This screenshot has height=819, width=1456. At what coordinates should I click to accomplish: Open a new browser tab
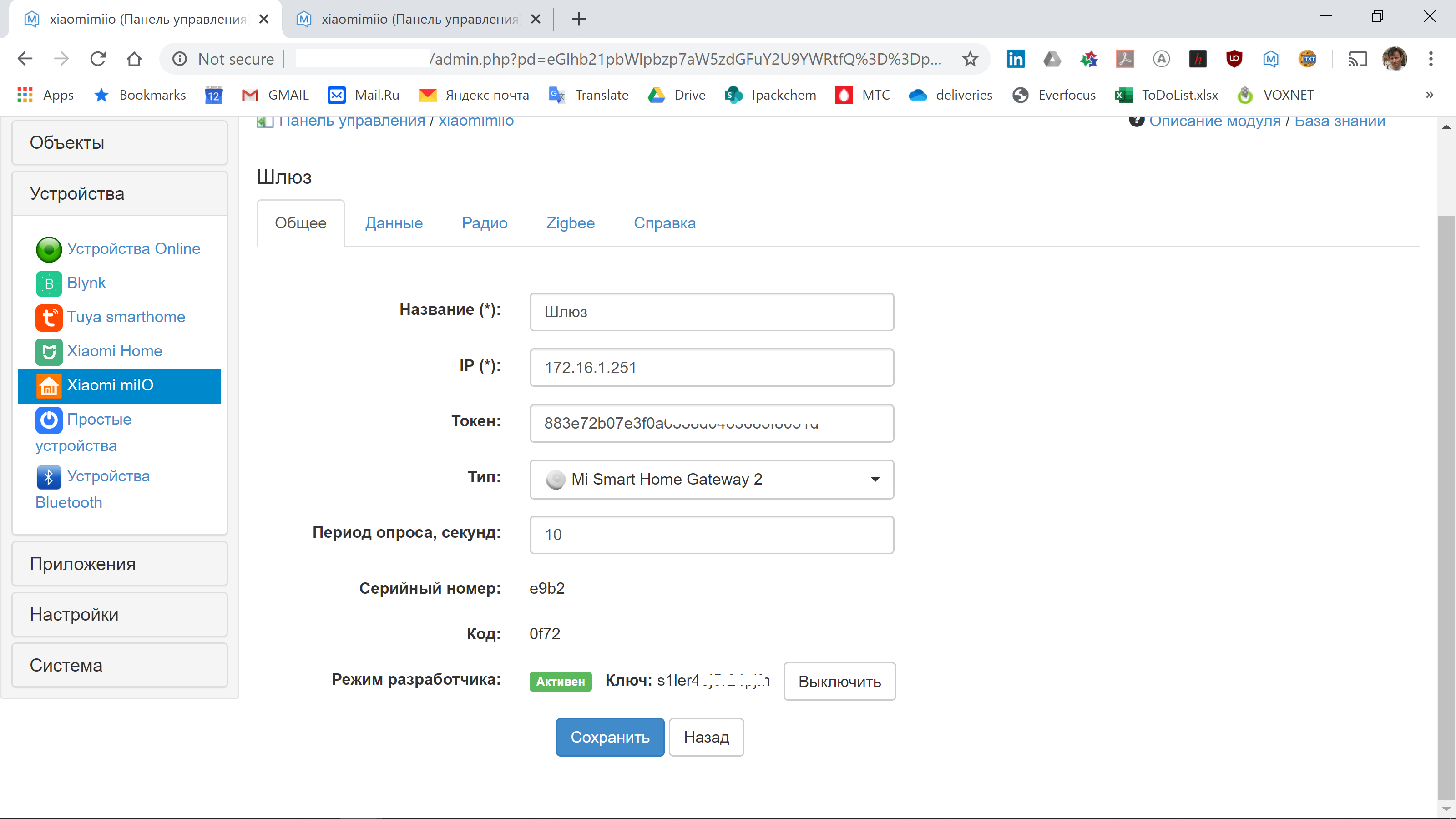(579, 19)
